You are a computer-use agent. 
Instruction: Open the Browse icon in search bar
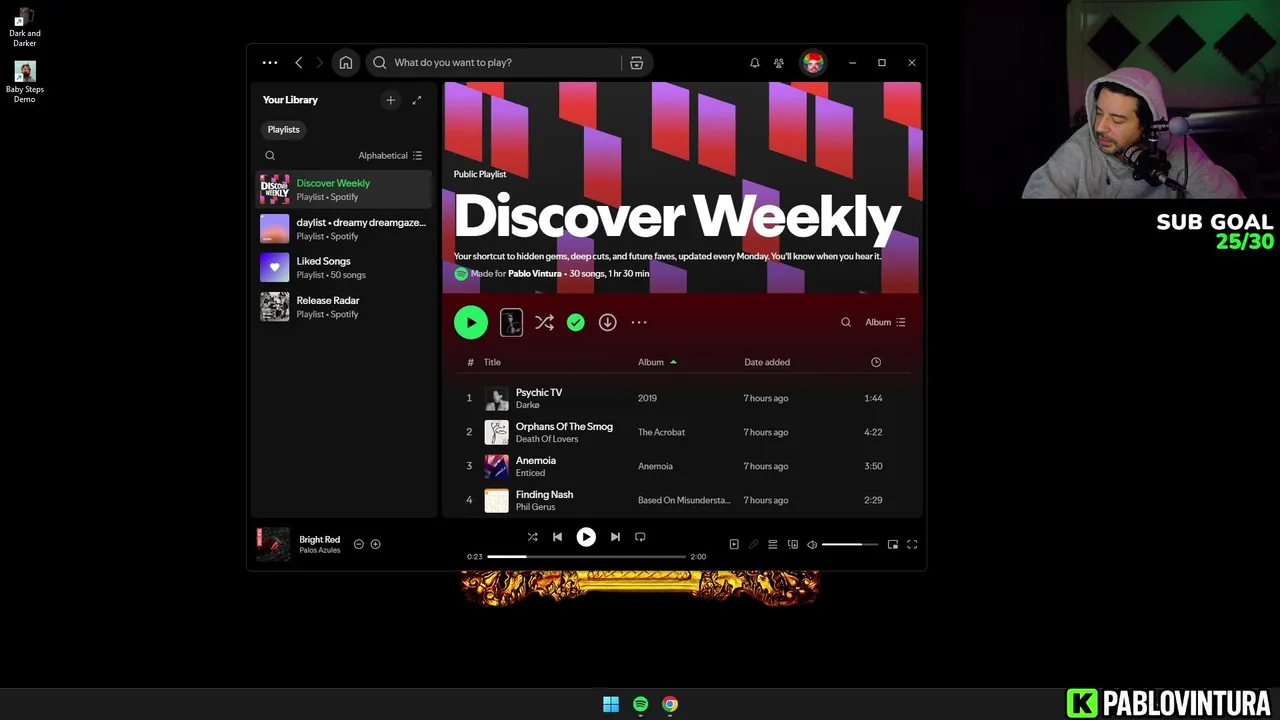coord(636,62)
